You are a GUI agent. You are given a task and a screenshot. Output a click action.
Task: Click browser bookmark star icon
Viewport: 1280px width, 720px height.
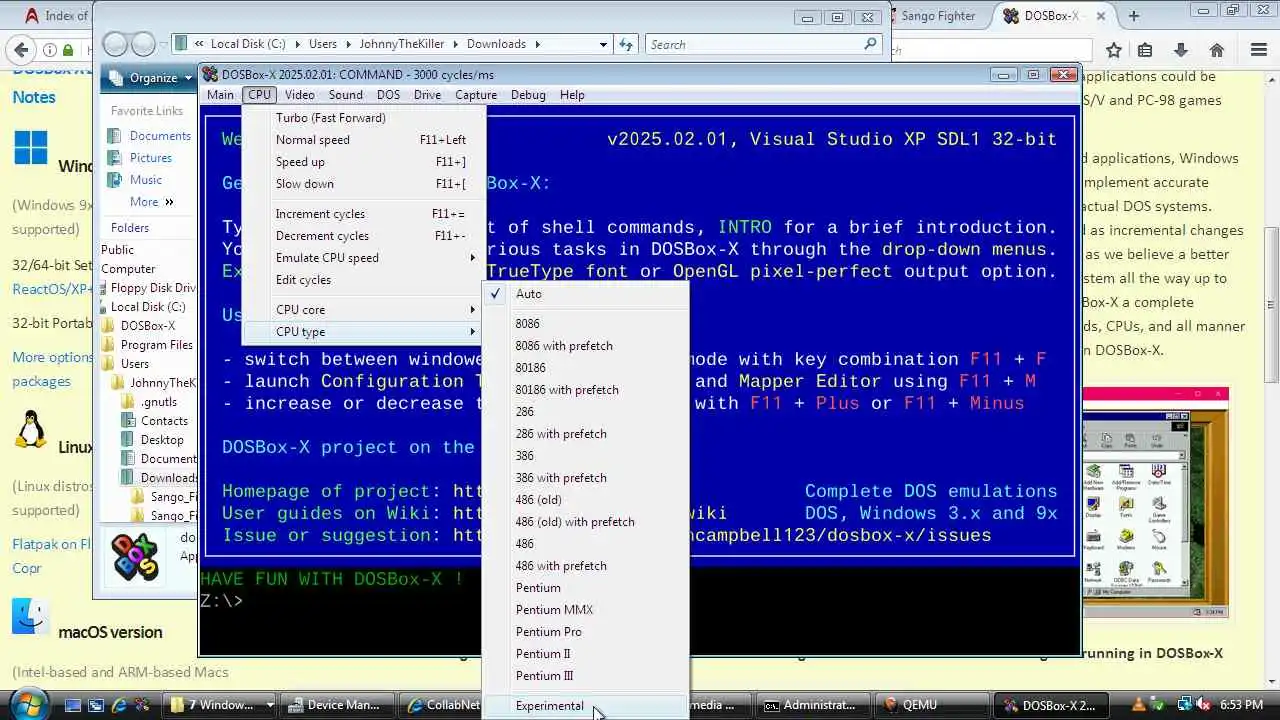pyautogui.click(x=1114, y=50)
